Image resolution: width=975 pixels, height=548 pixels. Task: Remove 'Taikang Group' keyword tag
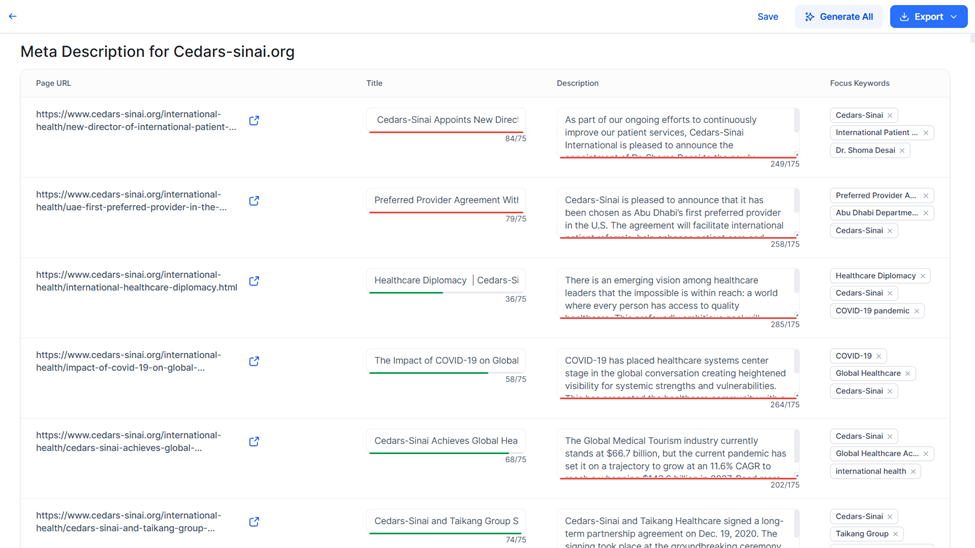pos(895,534)
